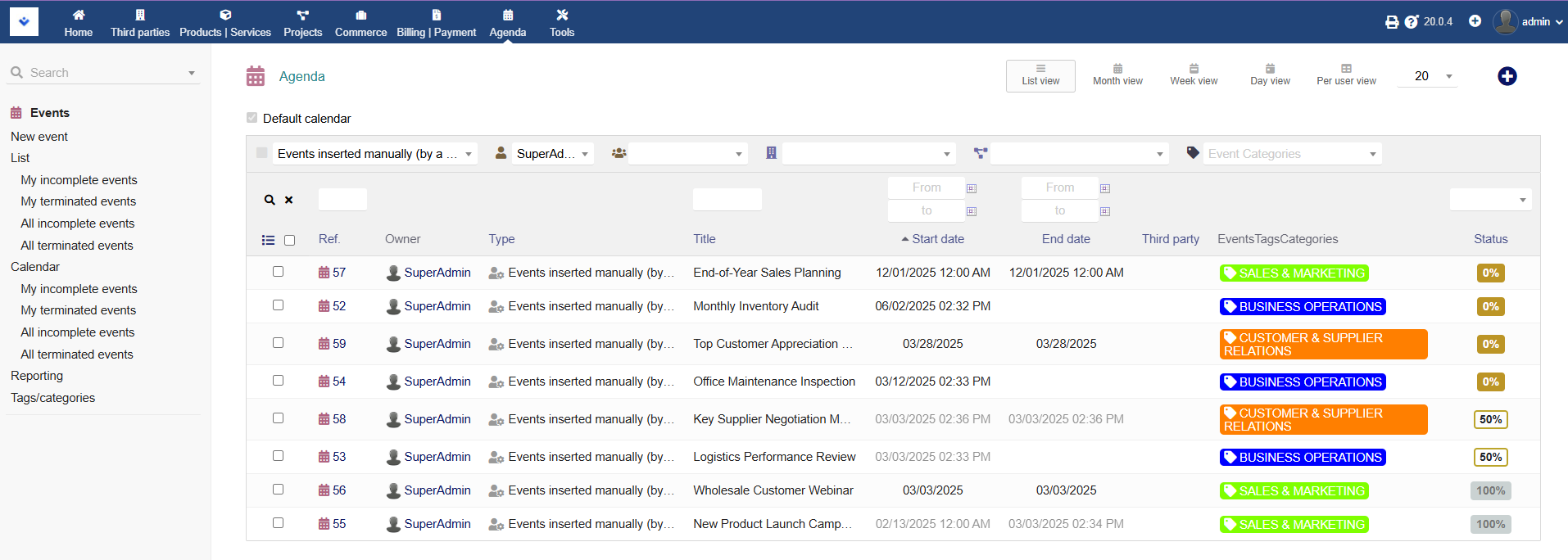1568x560 pixels.
Task: Click the BUSINESS OPERATIONS tag on event 52
Action: [1303, 307]
